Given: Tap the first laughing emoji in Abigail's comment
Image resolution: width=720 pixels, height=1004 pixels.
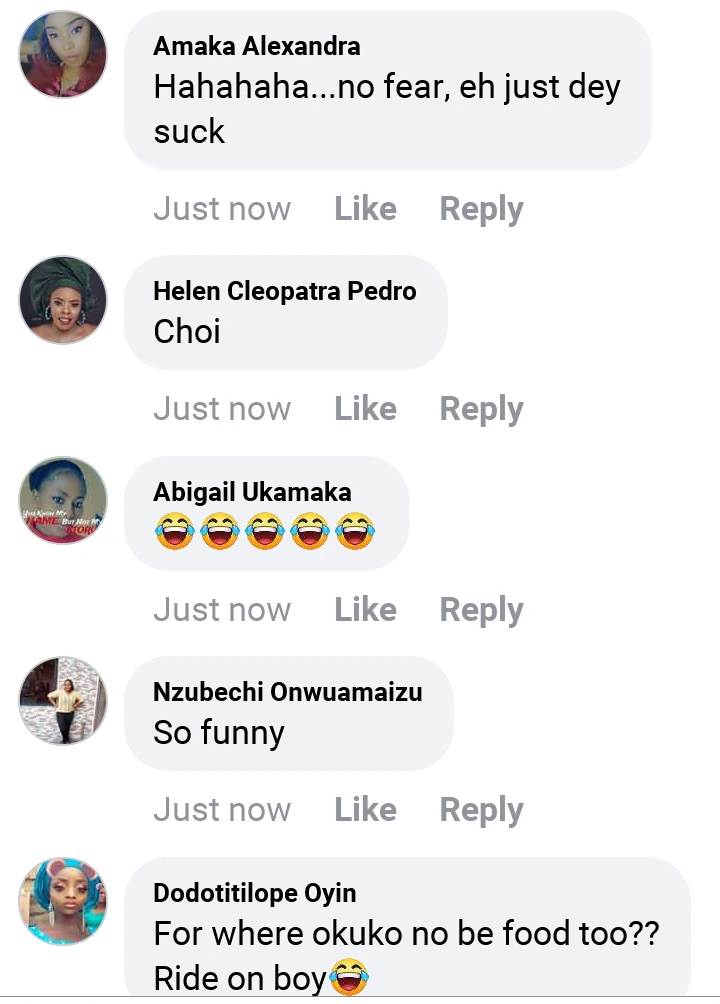Looking at the screenshot, I should pos(174,531).
